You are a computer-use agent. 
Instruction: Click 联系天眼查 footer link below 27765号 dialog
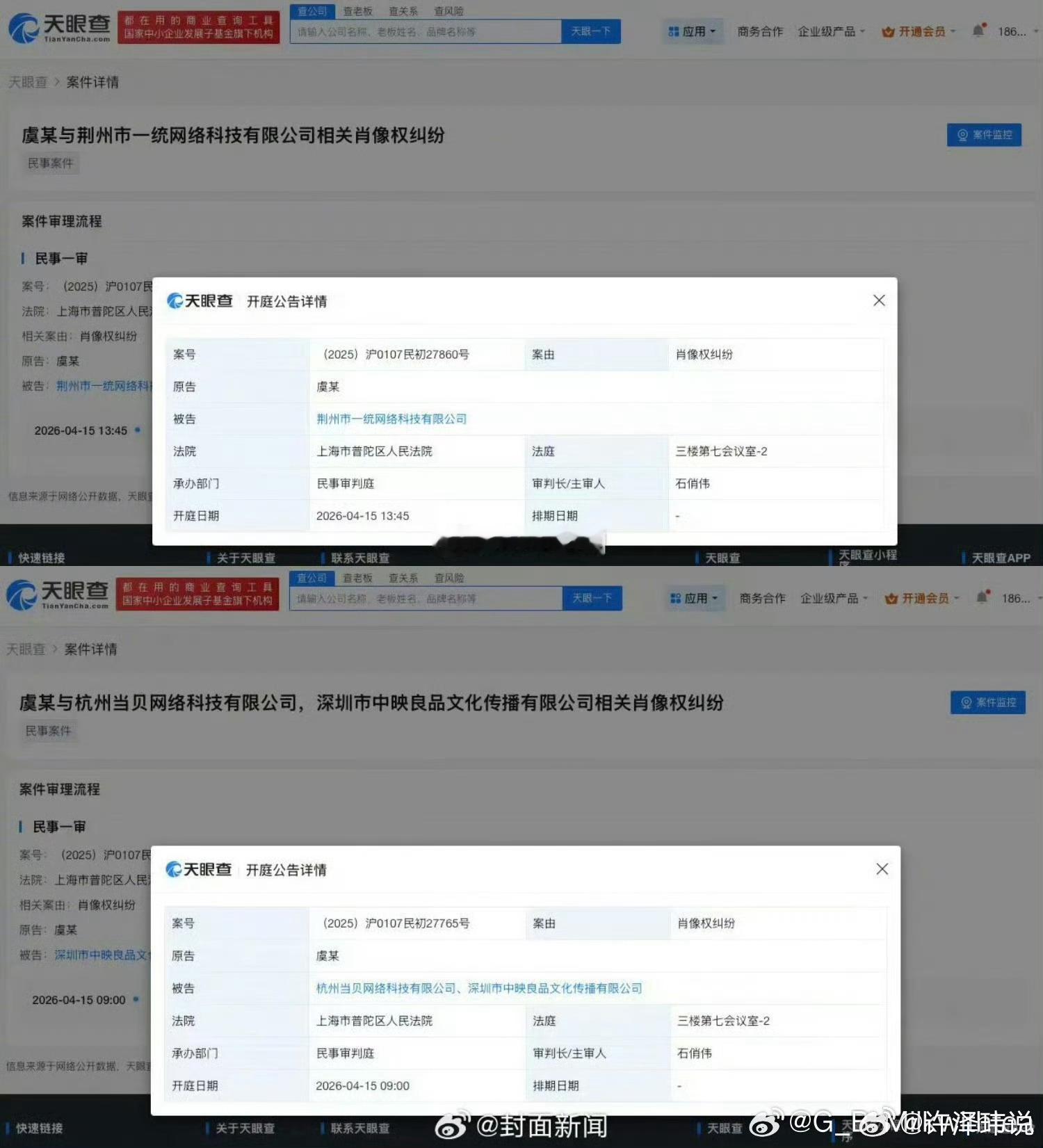359,1128
